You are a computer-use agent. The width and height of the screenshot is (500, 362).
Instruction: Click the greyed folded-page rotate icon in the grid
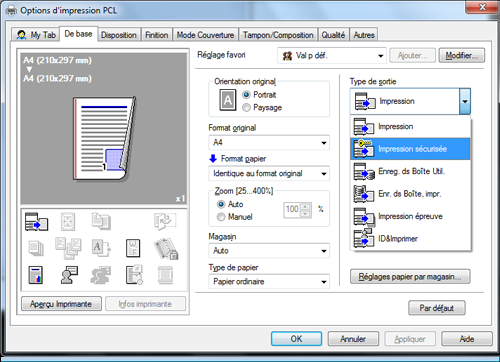tap(165, 221)
